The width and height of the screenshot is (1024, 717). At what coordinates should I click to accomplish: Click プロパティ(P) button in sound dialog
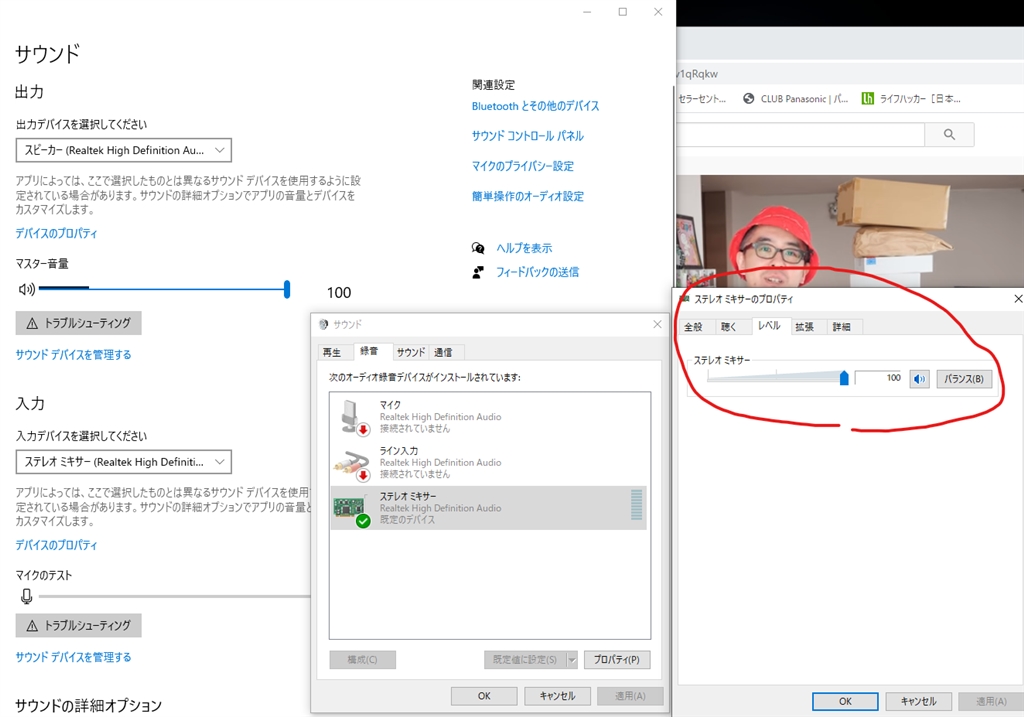click(x=616, y=660)
